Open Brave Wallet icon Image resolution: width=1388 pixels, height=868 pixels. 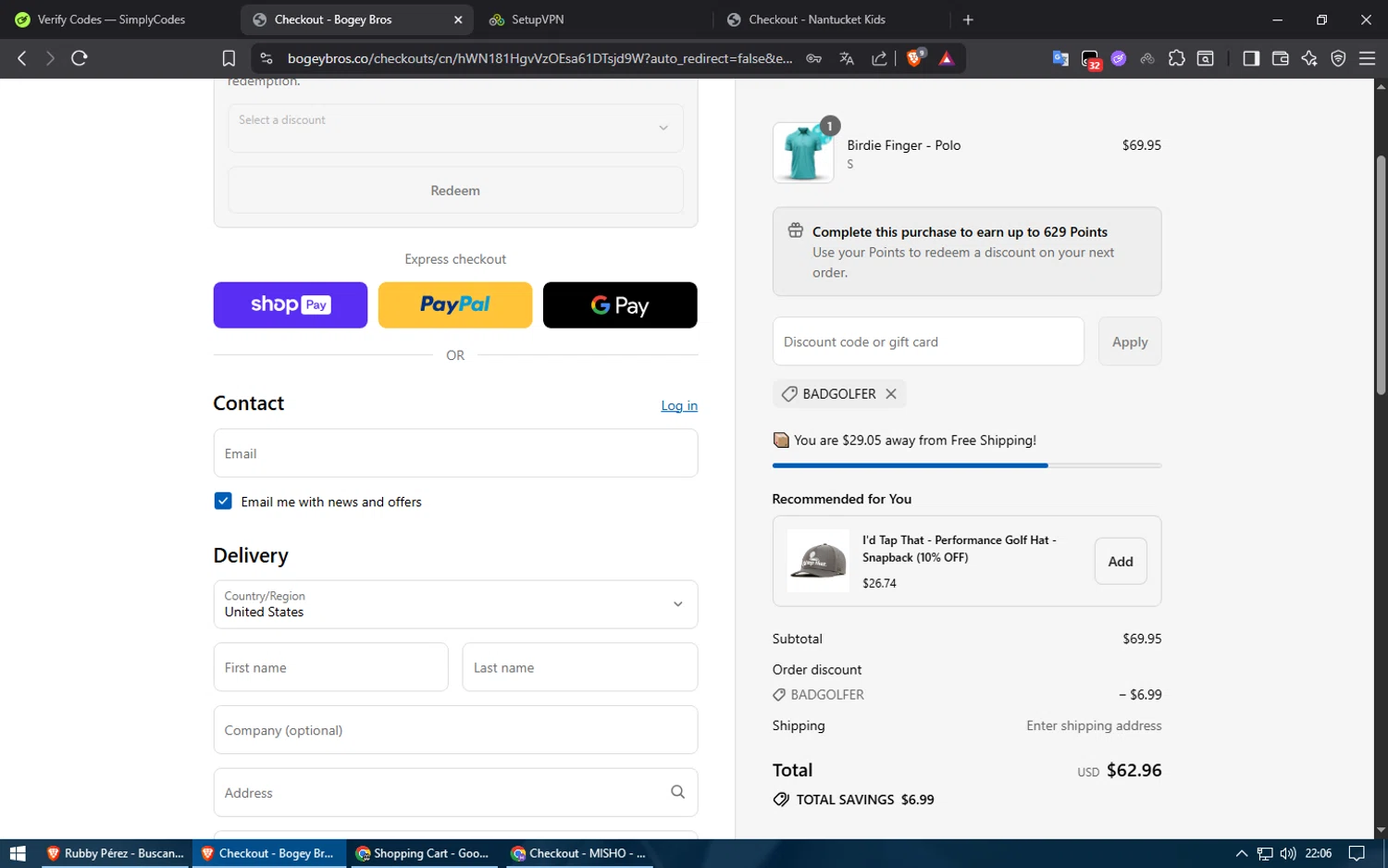click(x=1281, y=58)
